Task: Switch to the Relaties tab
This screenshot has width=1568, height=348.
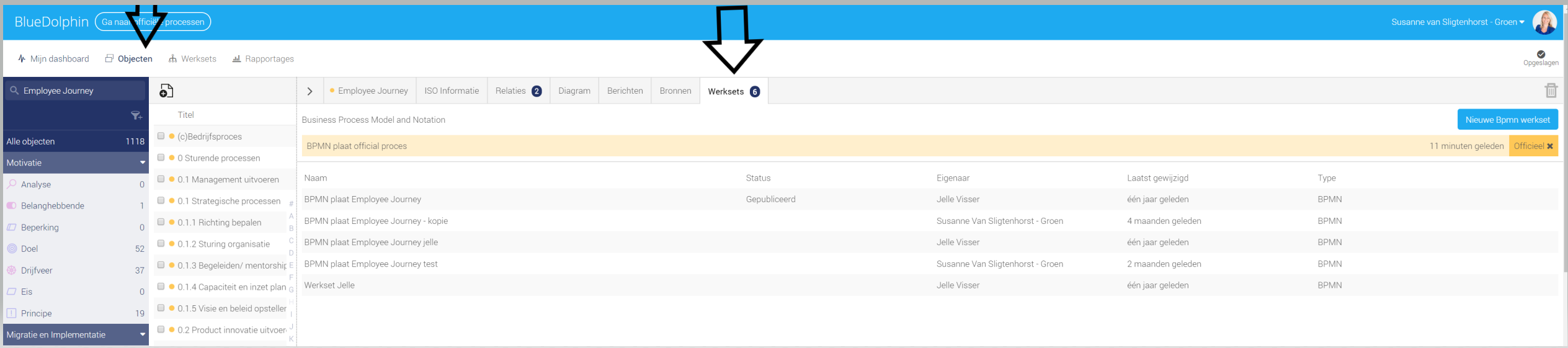Action: tap(519, 91)
